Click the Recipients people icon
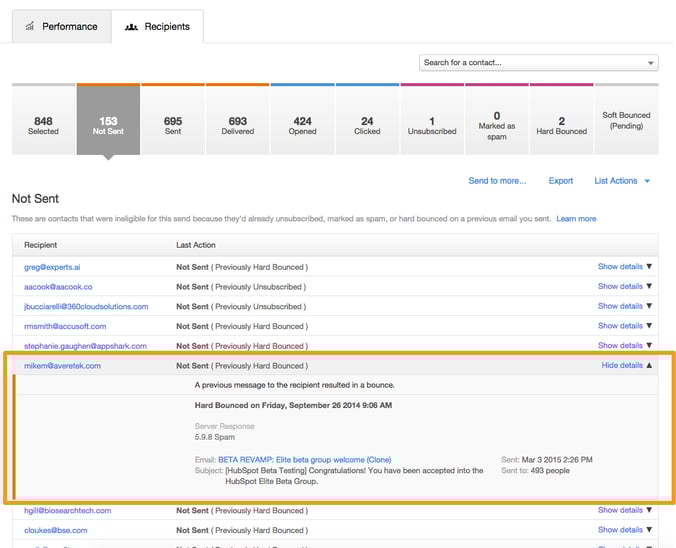Viewport: 676px width, 548px height. tap(131, 27)
